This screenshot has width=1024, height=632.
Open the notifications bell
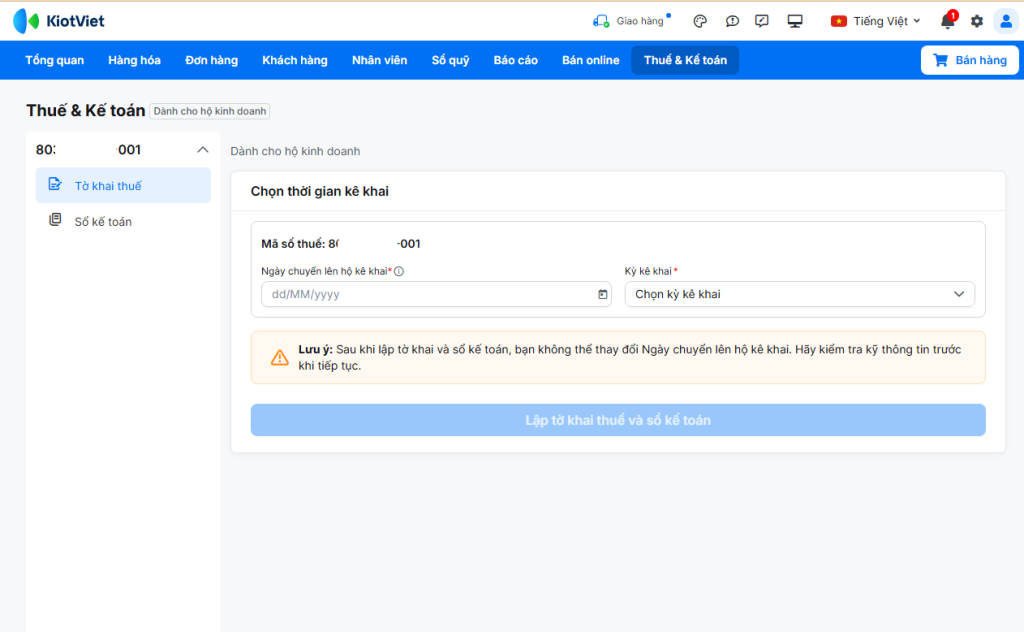click(x=947, y=21)
